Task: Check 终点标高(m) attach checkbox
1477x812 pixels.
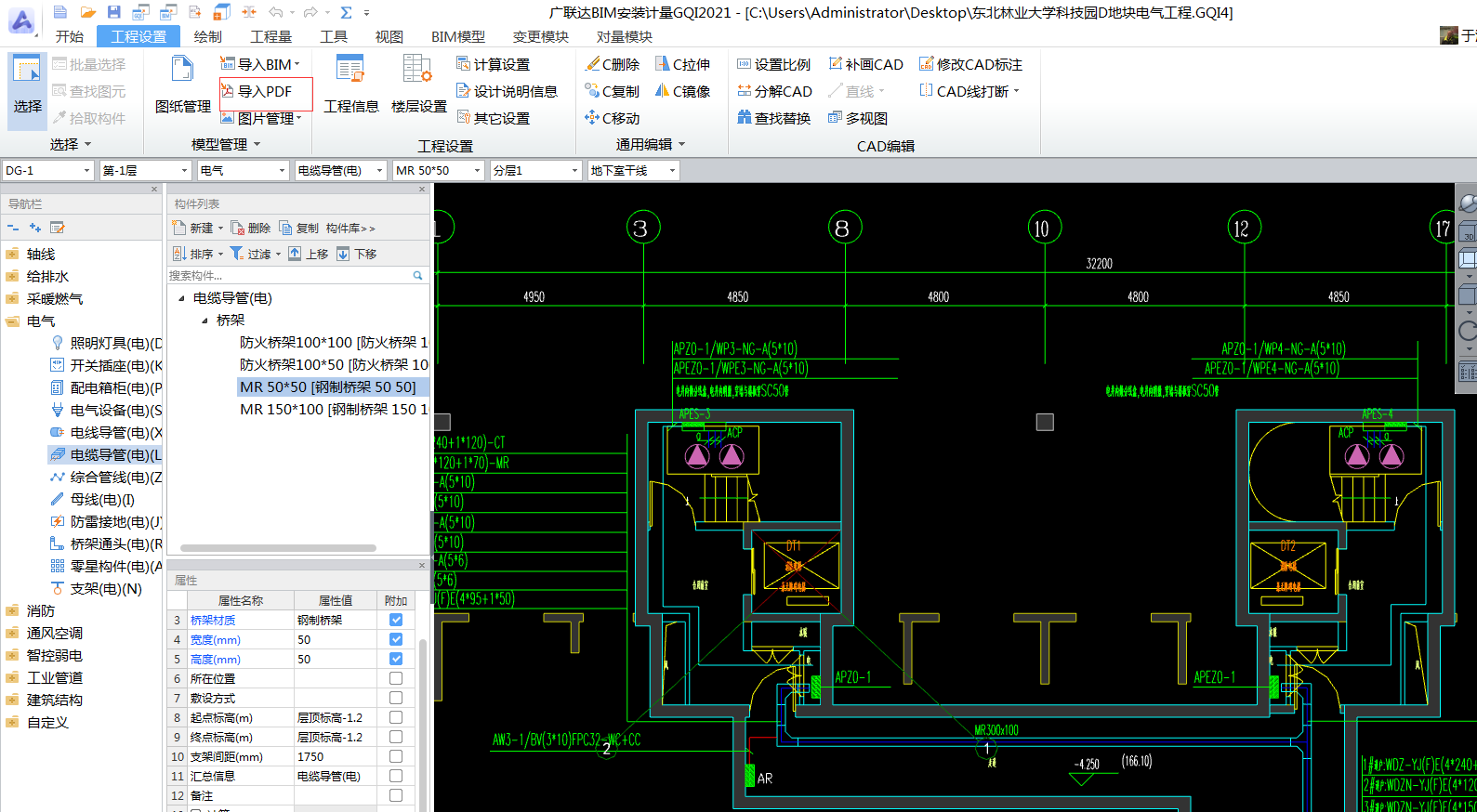Action: (x=396, y=737)
